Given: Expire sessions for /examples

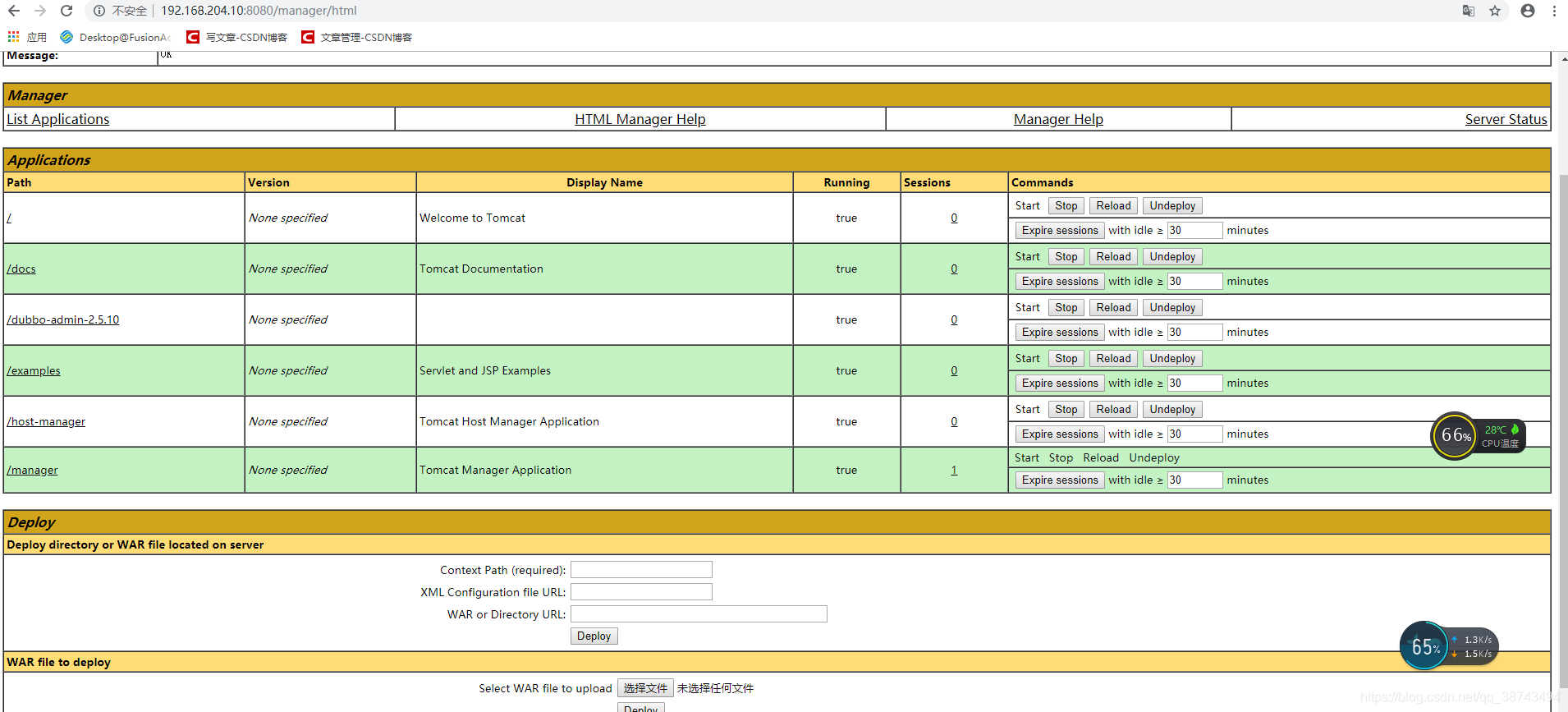Looking at the screenshot, I should (x=1060, y=384).
